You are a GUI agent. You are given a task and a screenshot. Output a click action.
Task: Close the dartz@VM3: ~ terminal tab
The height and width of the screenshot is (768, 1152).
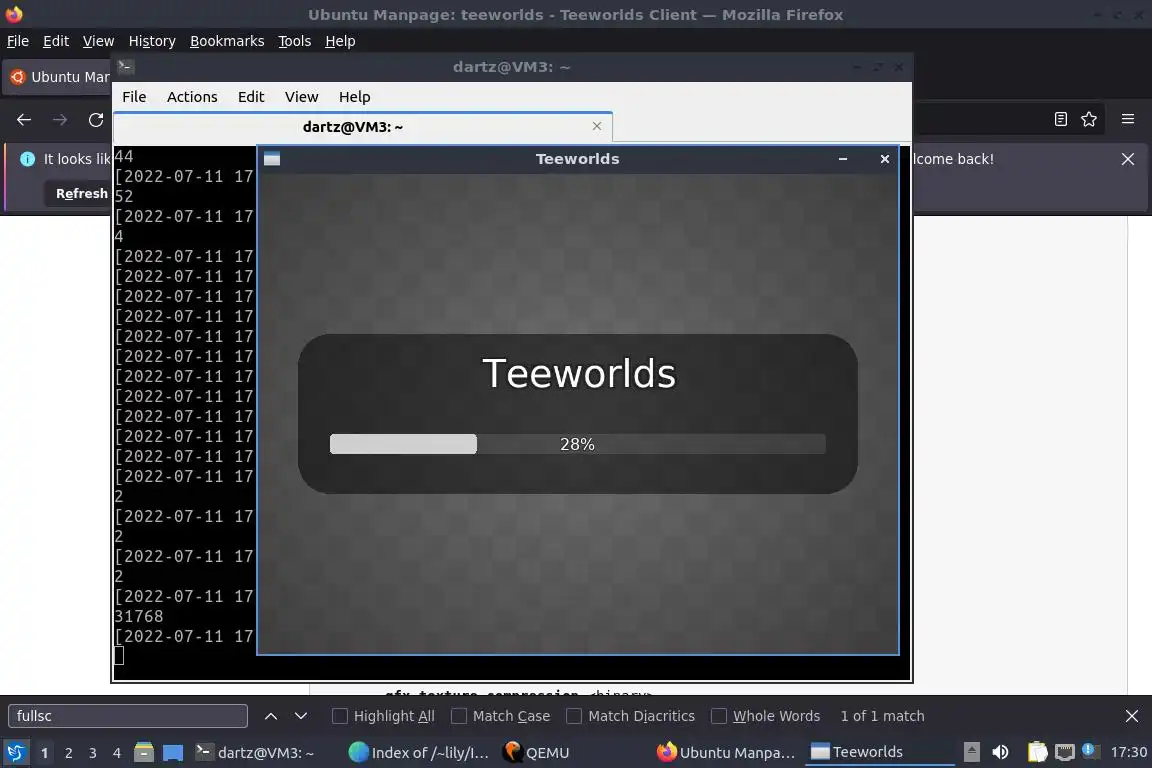[x=597, y=126]
